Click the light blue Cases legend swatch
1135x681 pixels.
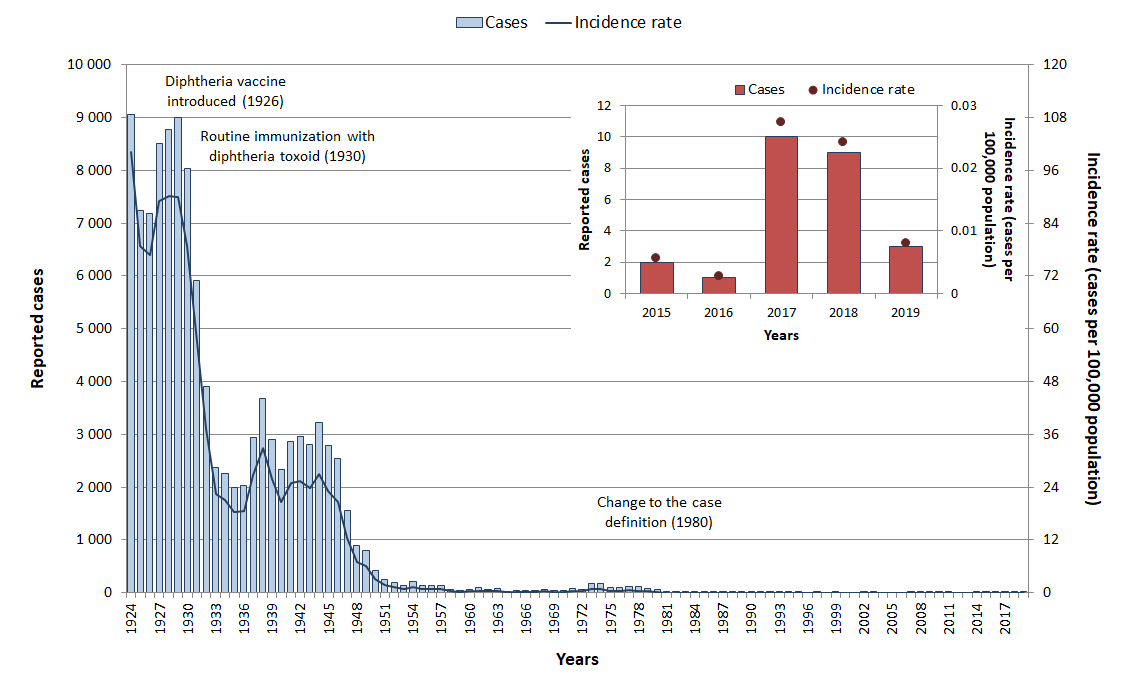(469, 22)
